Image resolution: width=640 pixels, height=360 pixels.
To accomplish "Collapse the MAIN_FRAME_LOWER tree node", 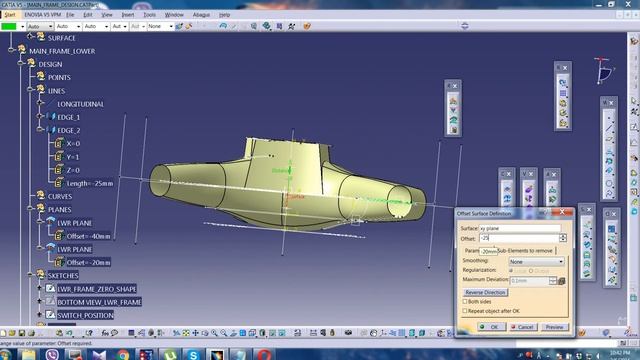I will (11, 50).
